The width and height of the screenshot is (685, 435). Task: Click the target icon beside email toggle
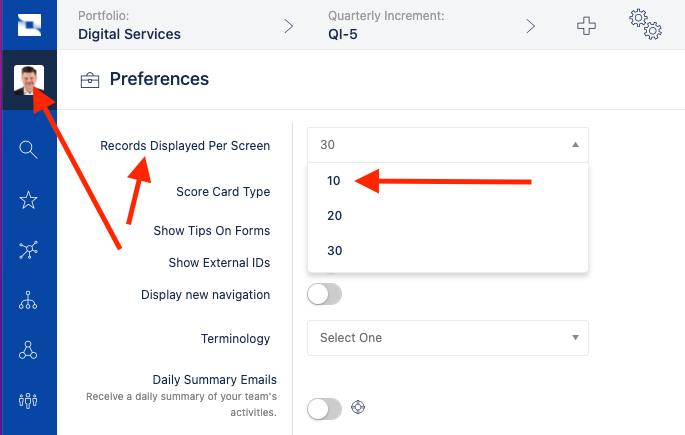point(358,407)
